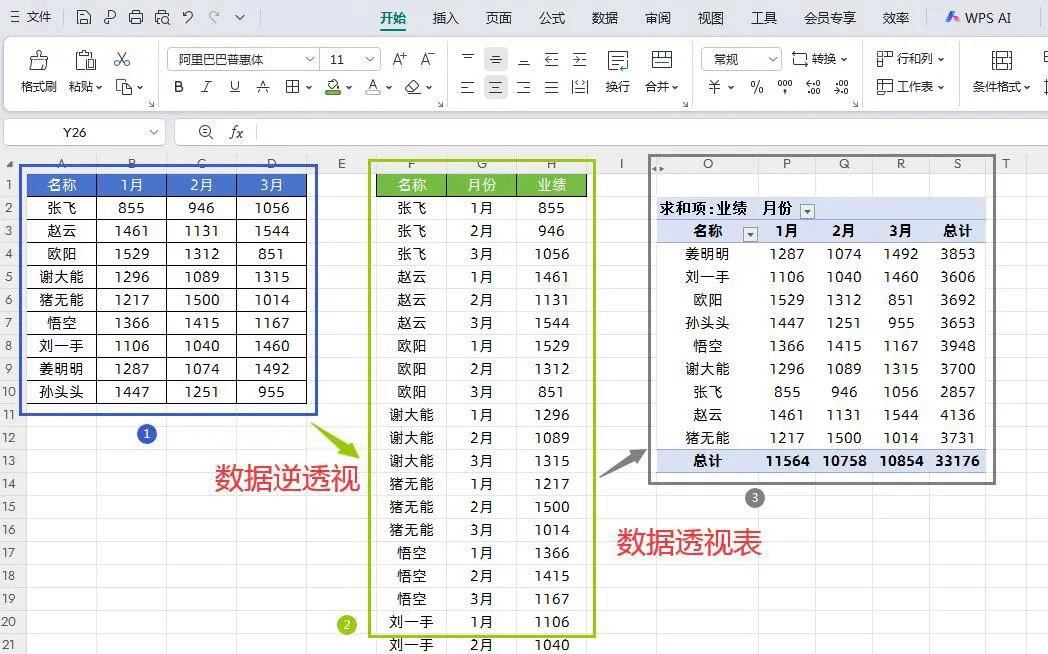Open the 名称 filter dropdown in pivot table

750,234
